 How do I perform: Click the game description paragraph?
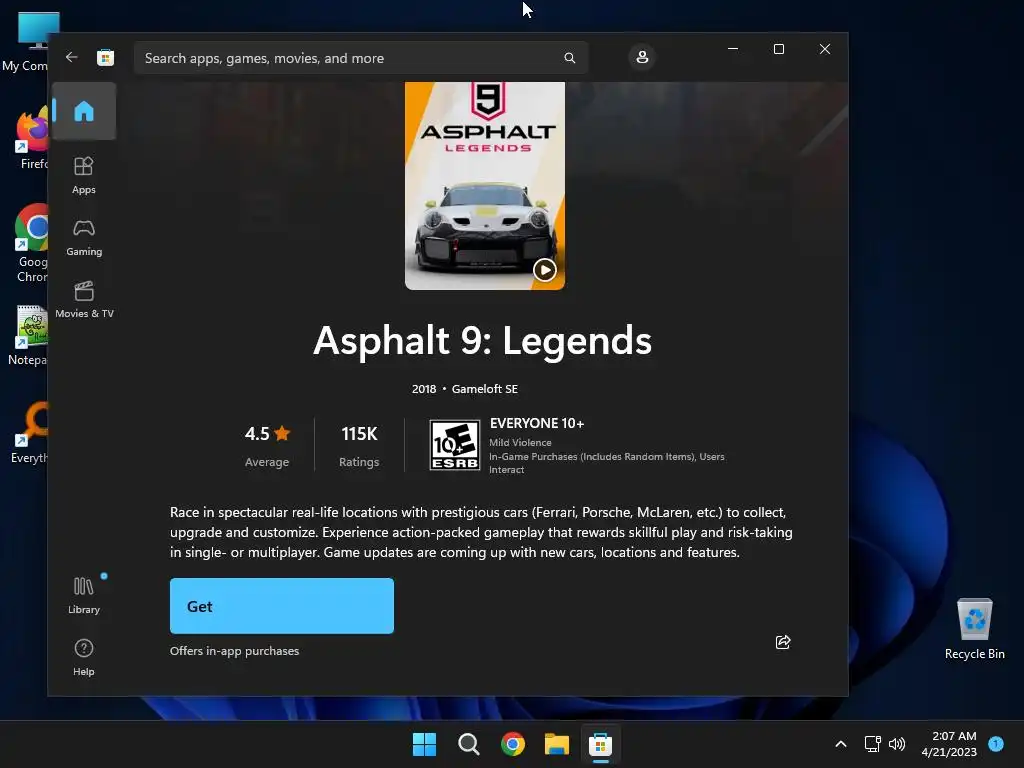pyautogui.click(x=481, y=532)
